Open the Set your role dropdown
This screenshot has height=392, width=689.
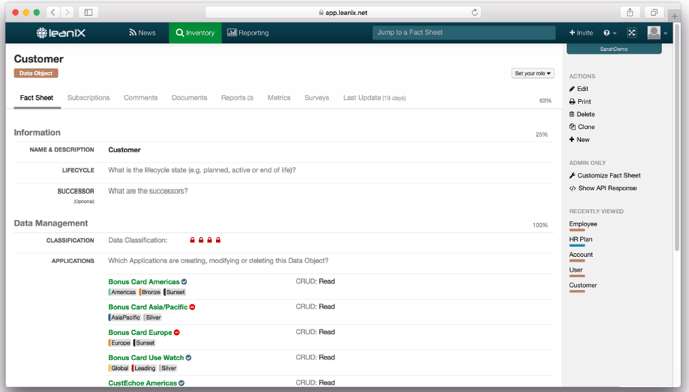(533, 73)
